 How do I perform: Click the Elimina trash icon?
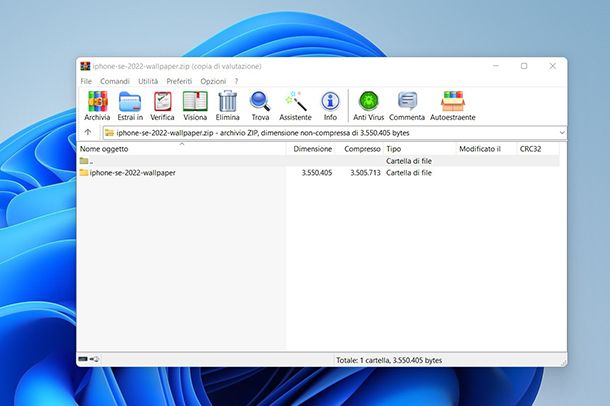(x=228, y=105)
